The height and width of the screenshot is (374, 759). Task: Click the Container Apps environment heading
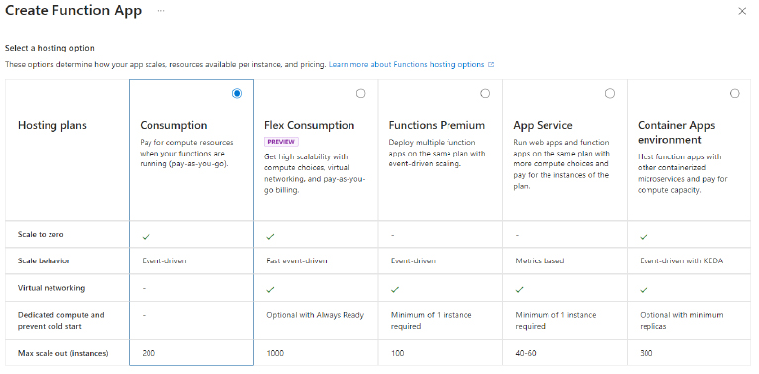click(676, 133)
